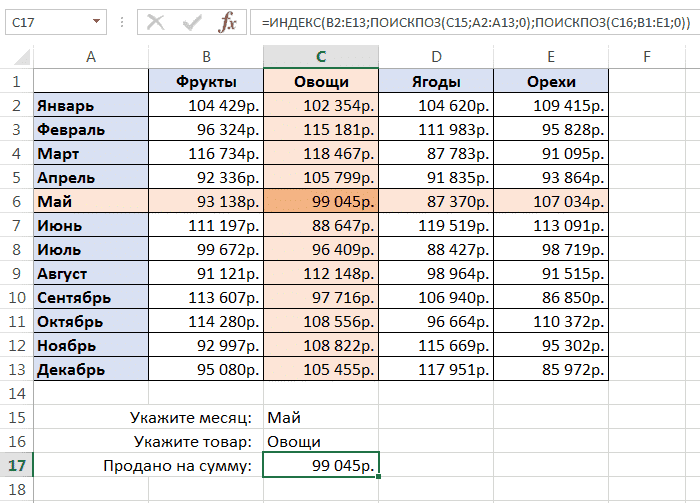
Task: Select column B header
Action: tap(206, 57)
